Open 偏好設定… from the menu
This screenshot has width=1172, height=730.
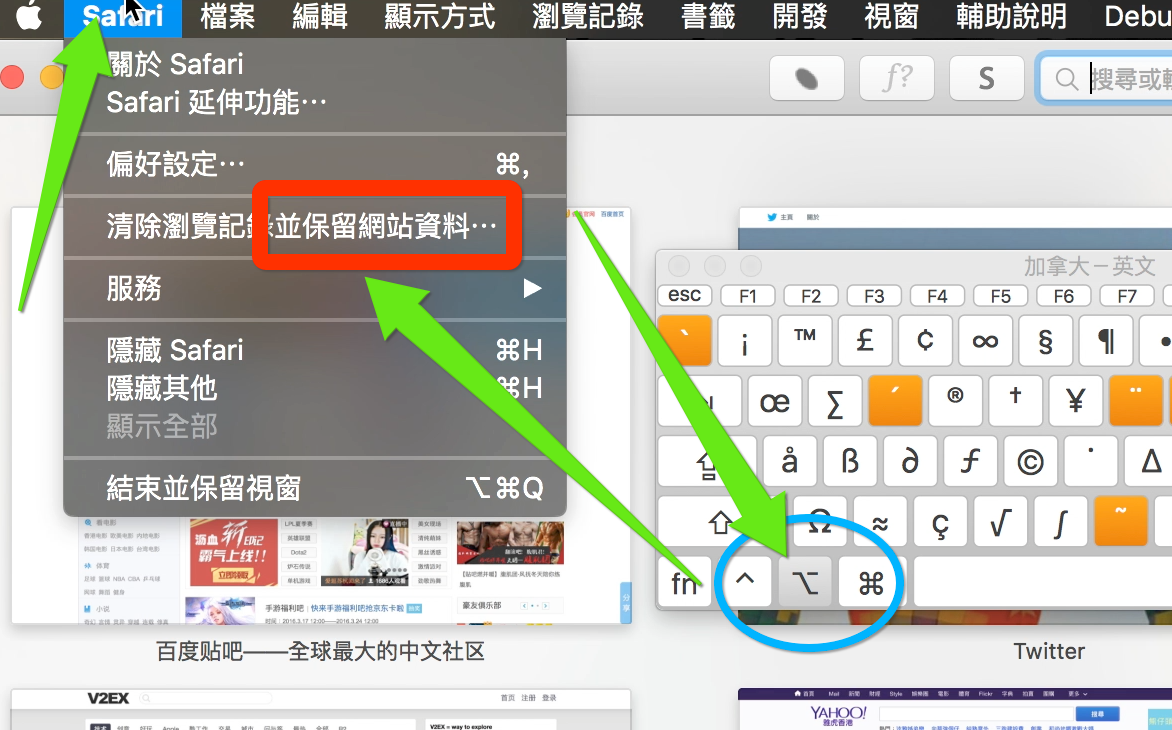point(315,164)
